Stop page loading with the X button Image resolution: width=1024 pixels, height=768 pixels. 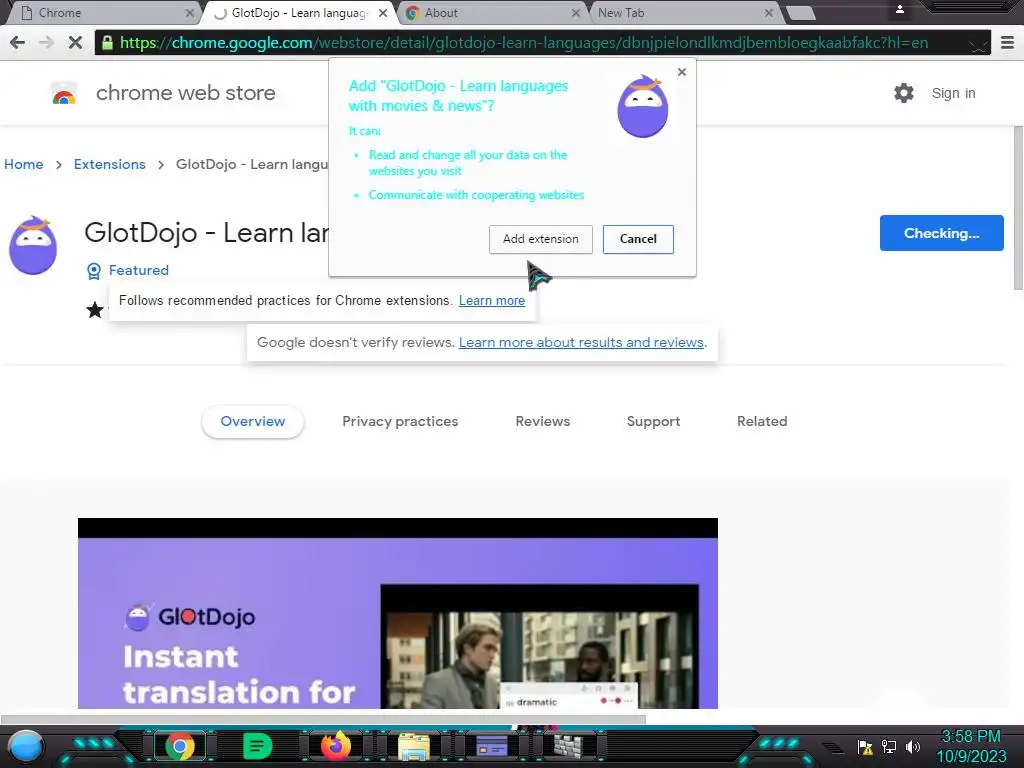(x=75, y=43)
